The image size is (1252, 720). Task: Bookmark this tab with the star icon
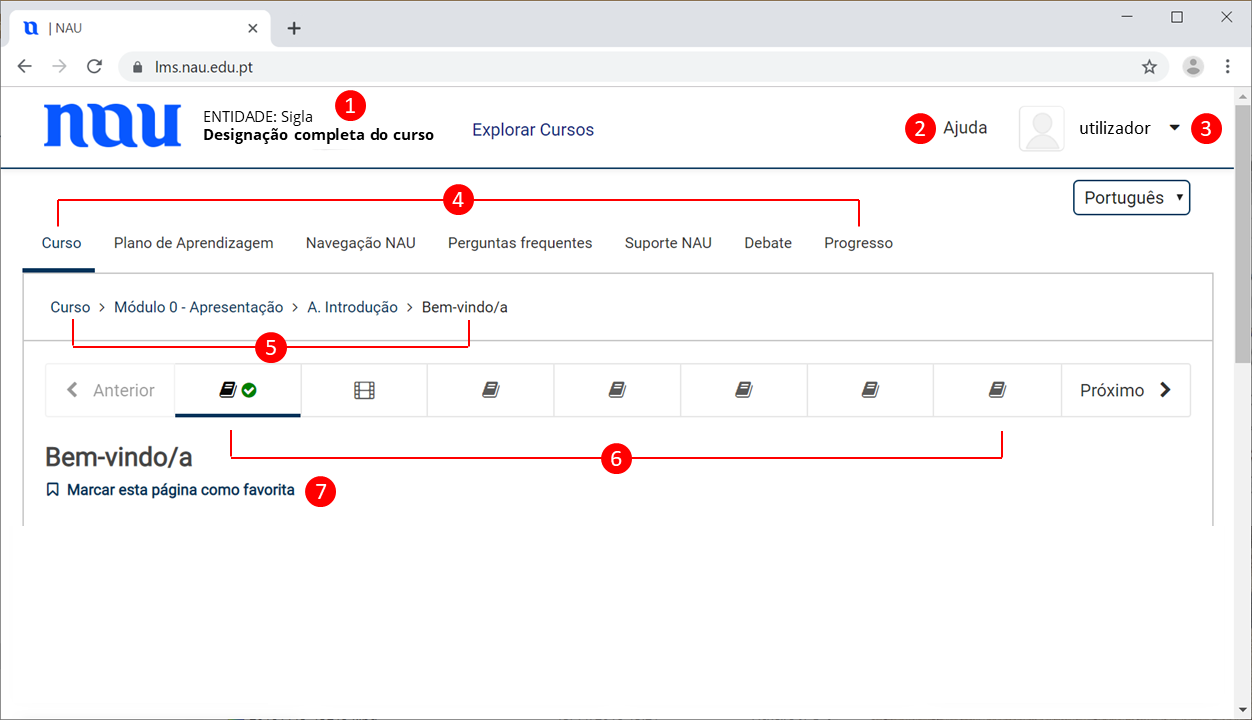(1149, 67)
